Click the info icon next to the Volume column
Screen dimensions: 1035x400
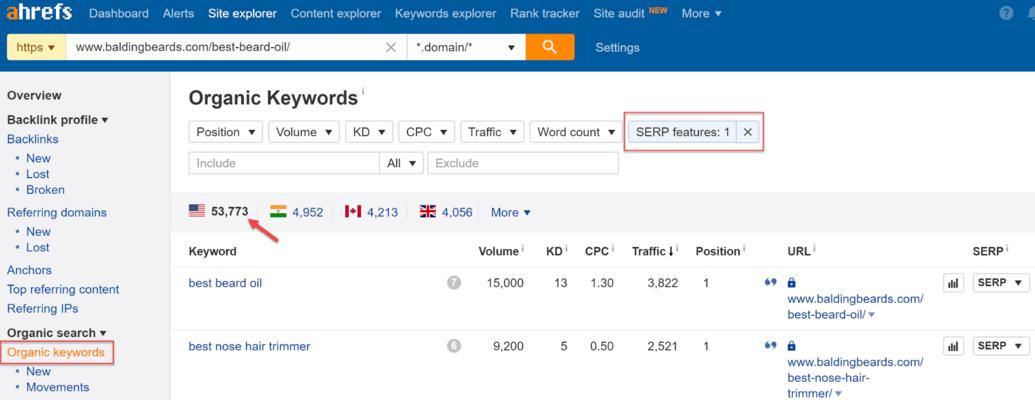(x=523, y=249)
